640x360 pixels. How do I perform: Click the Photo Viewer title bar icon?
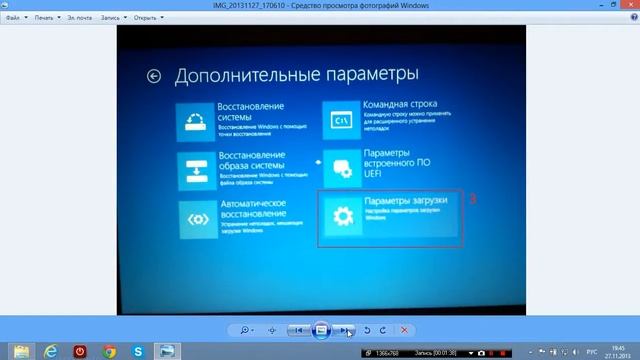(4, 5)
